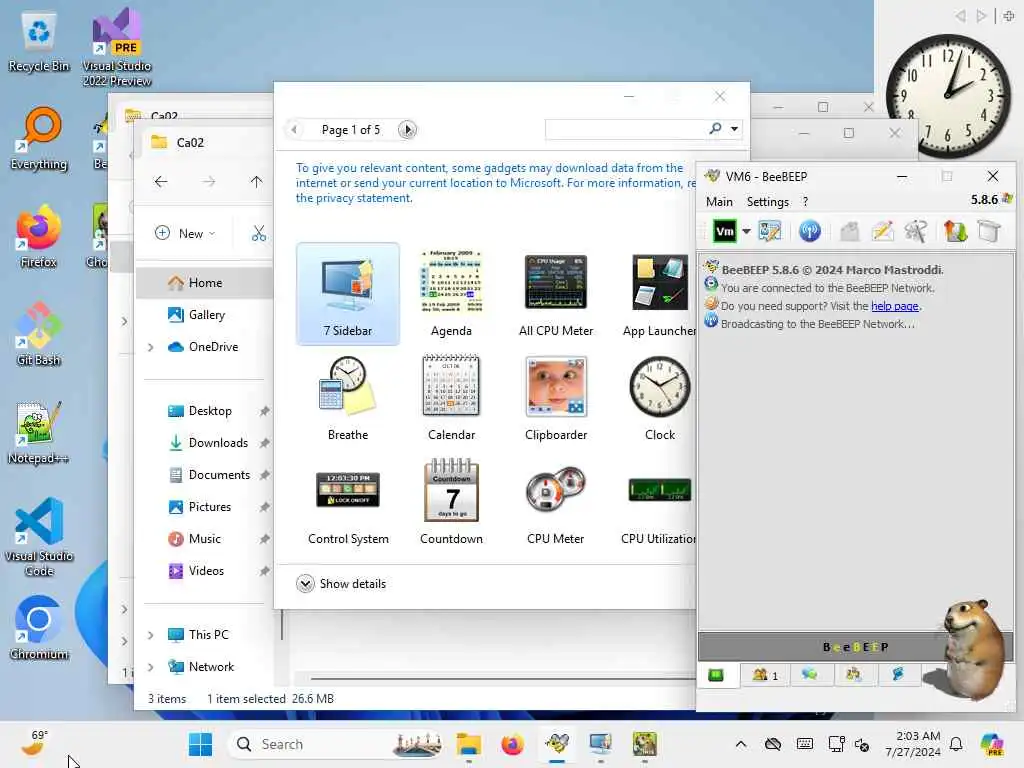Image resolution: width=1024 pixels, height=768 pixels.
Task: Show hidden system tray icons chevron
Action: pyautogui.click(x=741, y=744)
